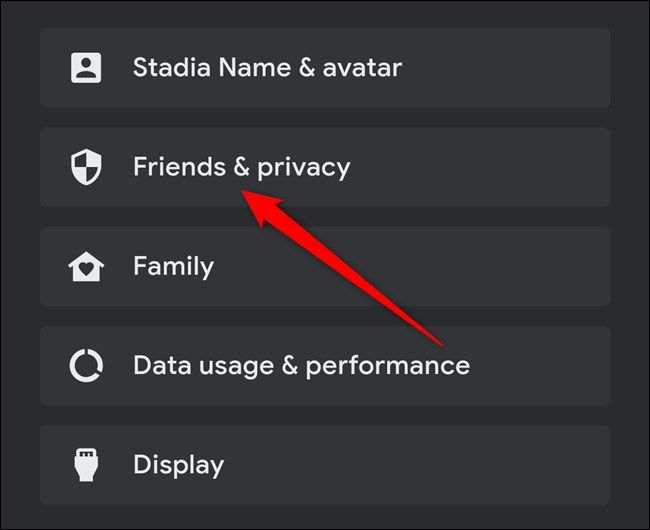Screen dimensions: 650x530
Task: Click empty right side of the Display row
Action: tap(530, 465)
